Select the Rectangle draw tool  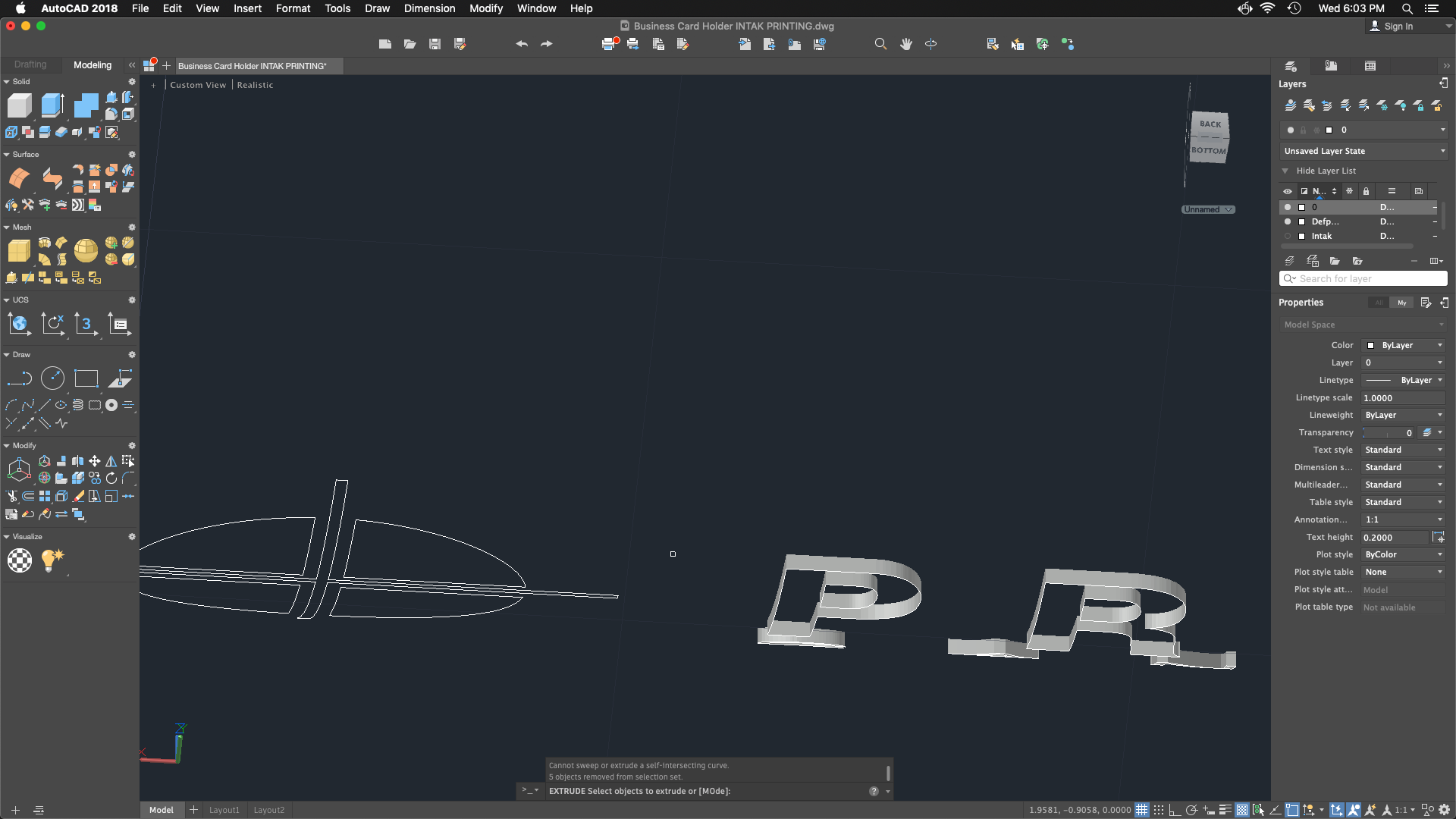pos(86,378)
